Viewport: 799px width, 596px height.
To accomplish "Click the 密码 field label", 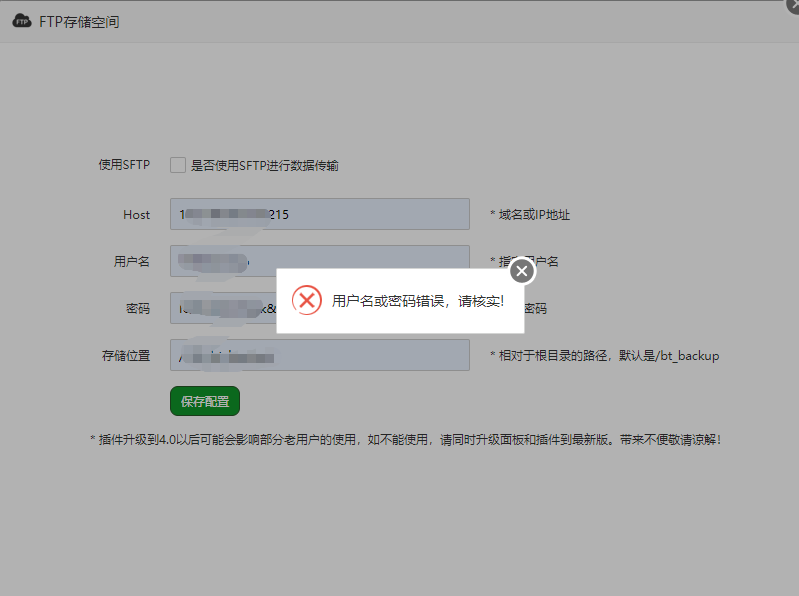I will click(138, 309).
